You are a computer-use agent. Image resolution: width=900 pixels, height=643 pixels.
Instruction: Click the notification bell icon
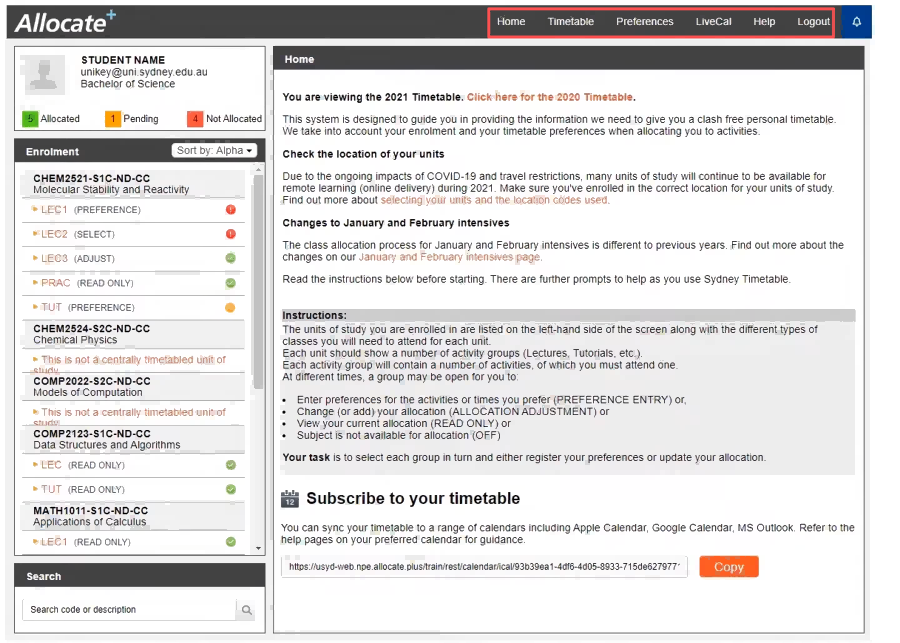[x=856, y=22]
